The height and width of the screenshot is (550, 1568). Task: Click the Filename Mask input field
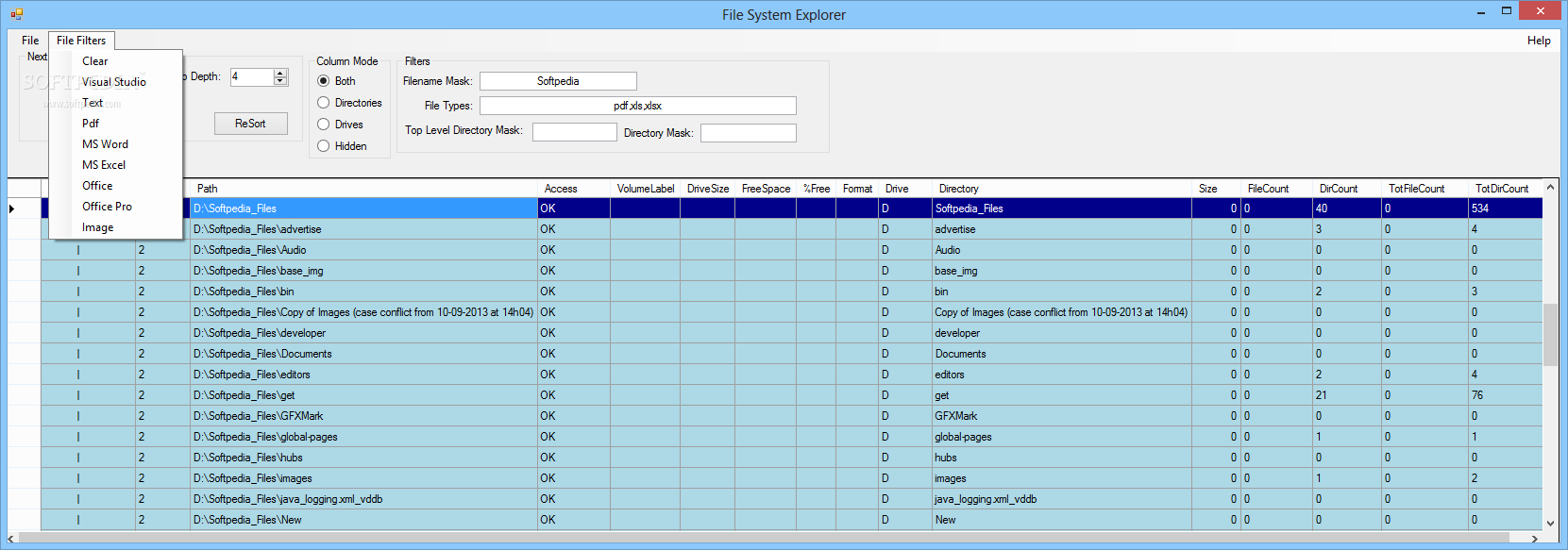tap(558, 81)
